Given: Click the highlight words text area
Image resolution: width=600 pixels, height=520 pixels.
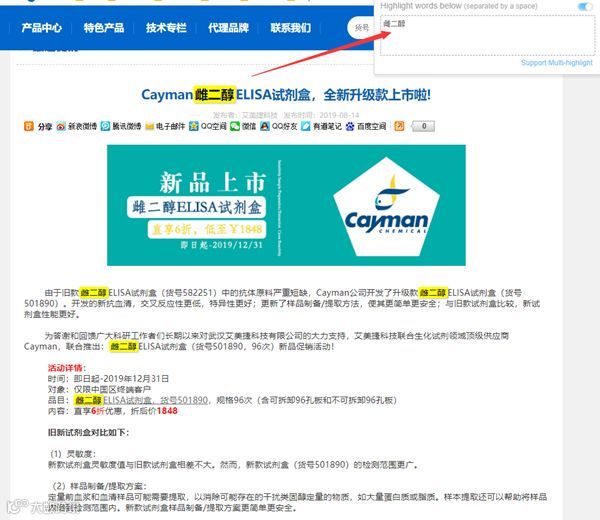Looking at the screenshot, I should 487,36.
